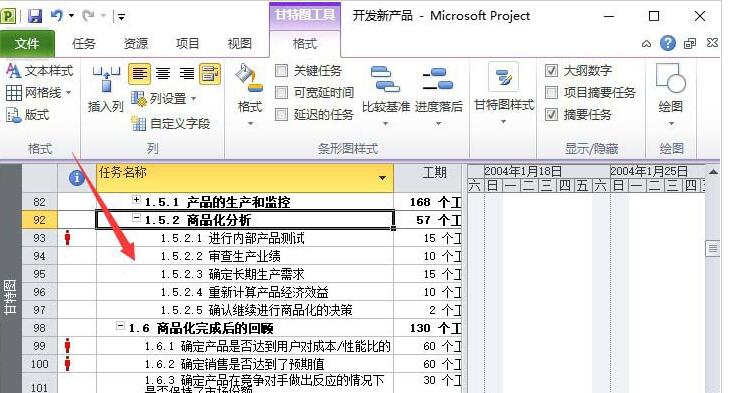Expand task 1.5.1 产品的生产和监控
This screenshot has height=393, width=740.
pos(136,200)
